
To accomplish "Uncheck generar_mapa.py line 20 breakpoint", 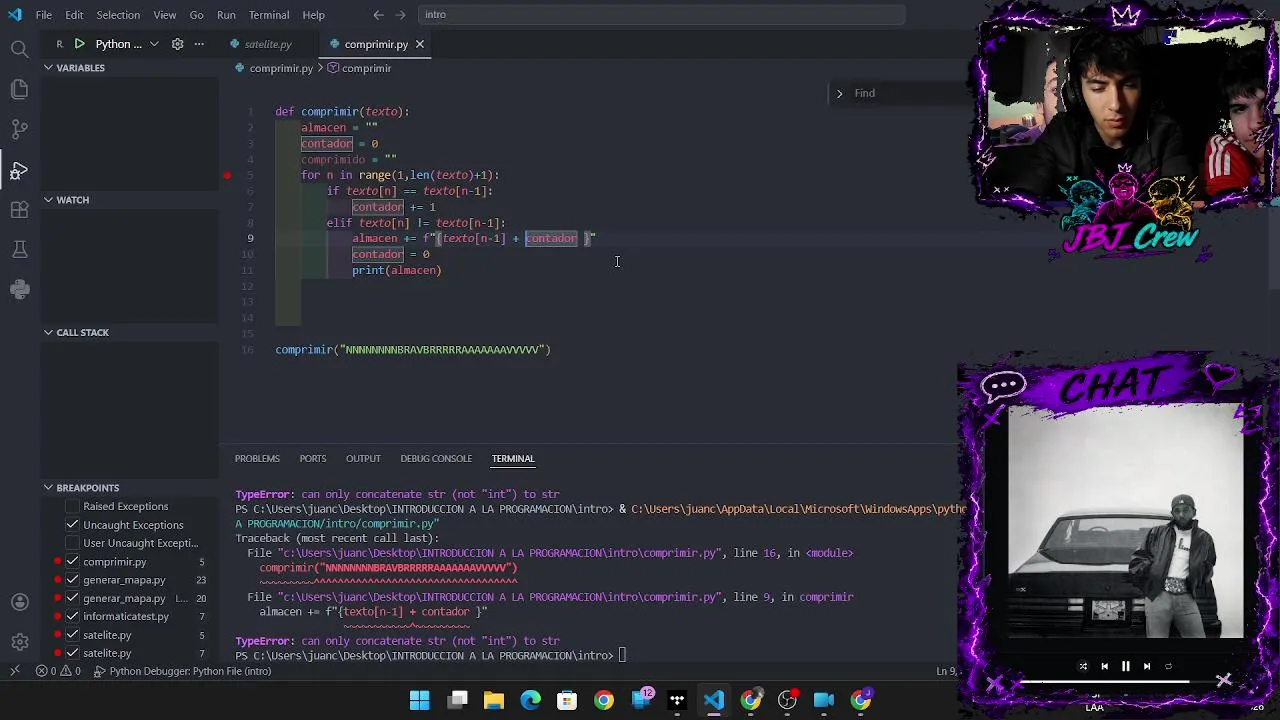I will click(72, 598).
